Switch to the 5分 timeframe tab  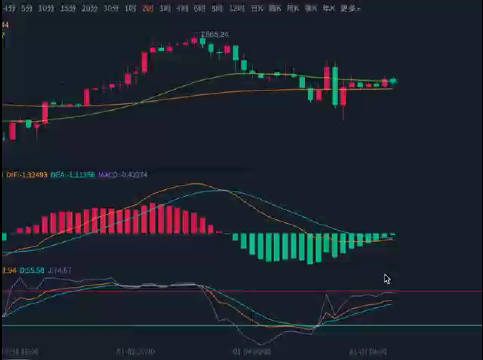coord(27,9)
